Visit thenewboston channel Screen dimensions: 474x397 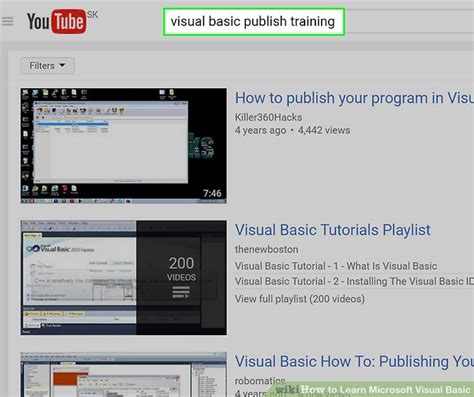tap(266, 249)
